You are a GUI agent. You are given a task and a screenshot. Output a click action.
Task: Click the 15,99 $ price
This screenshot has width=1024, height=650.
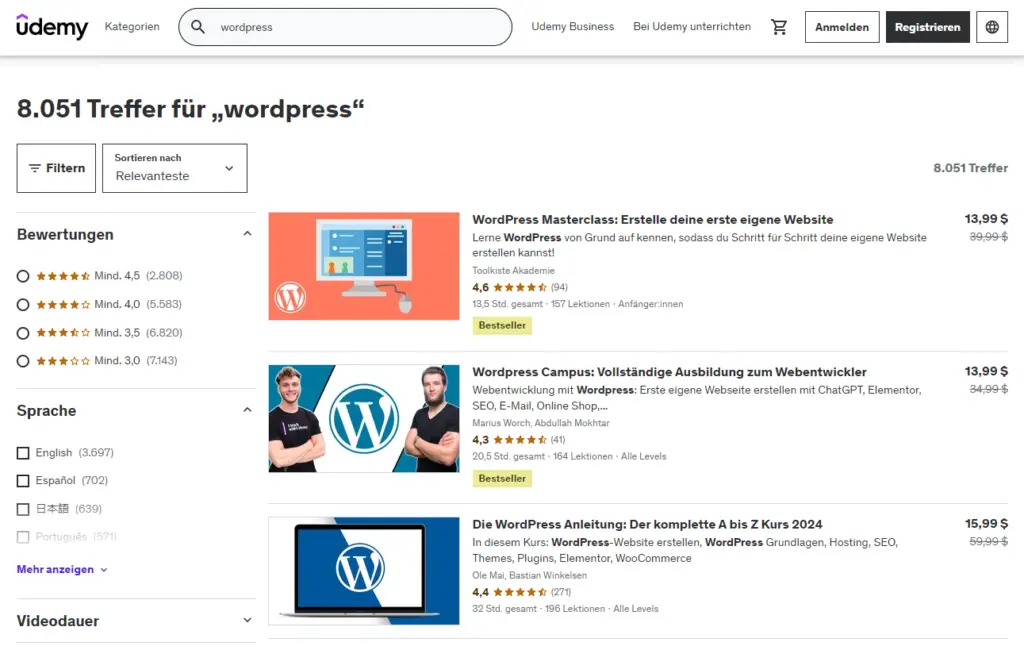coord(986,524)
